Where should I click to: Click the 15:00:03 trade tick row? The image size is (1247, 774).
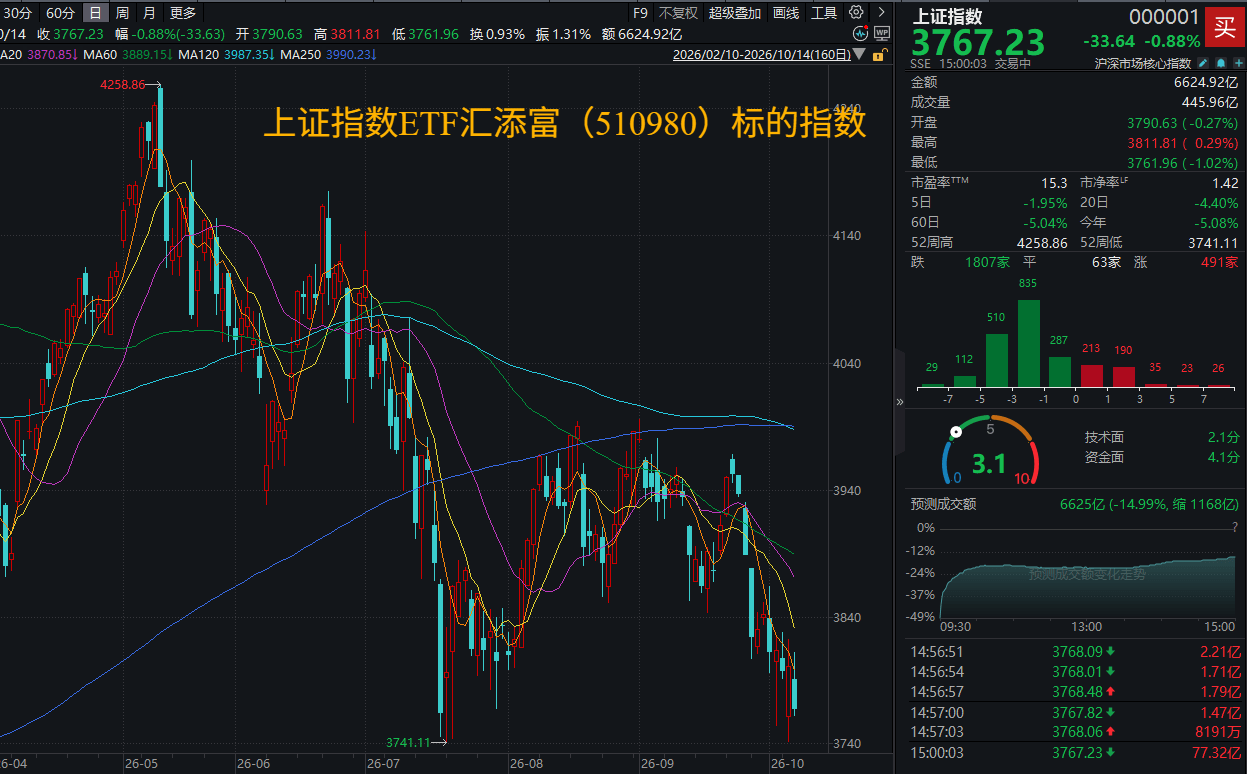tap(1074, 752)
